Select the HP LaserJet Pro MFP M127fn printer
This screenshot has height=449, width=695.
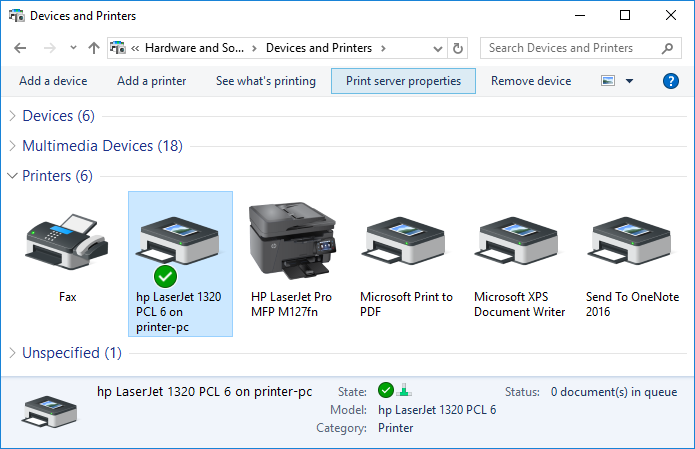[292, 241]
